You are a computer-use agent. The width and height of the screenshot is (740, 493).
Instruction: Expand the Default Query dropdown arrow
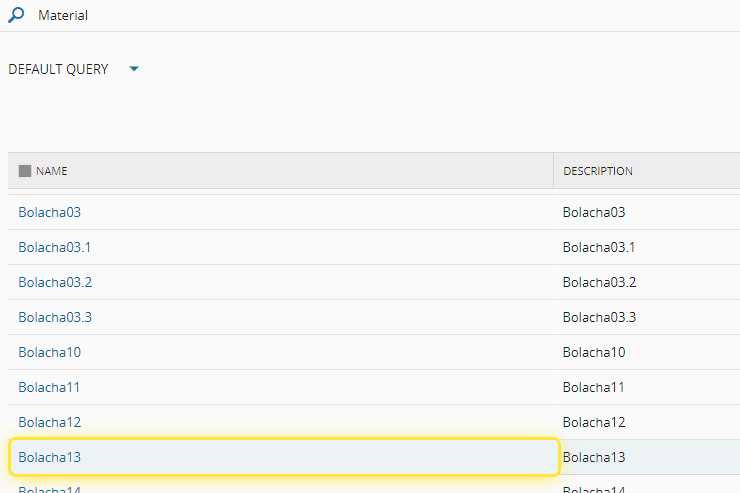click(134, 69)
